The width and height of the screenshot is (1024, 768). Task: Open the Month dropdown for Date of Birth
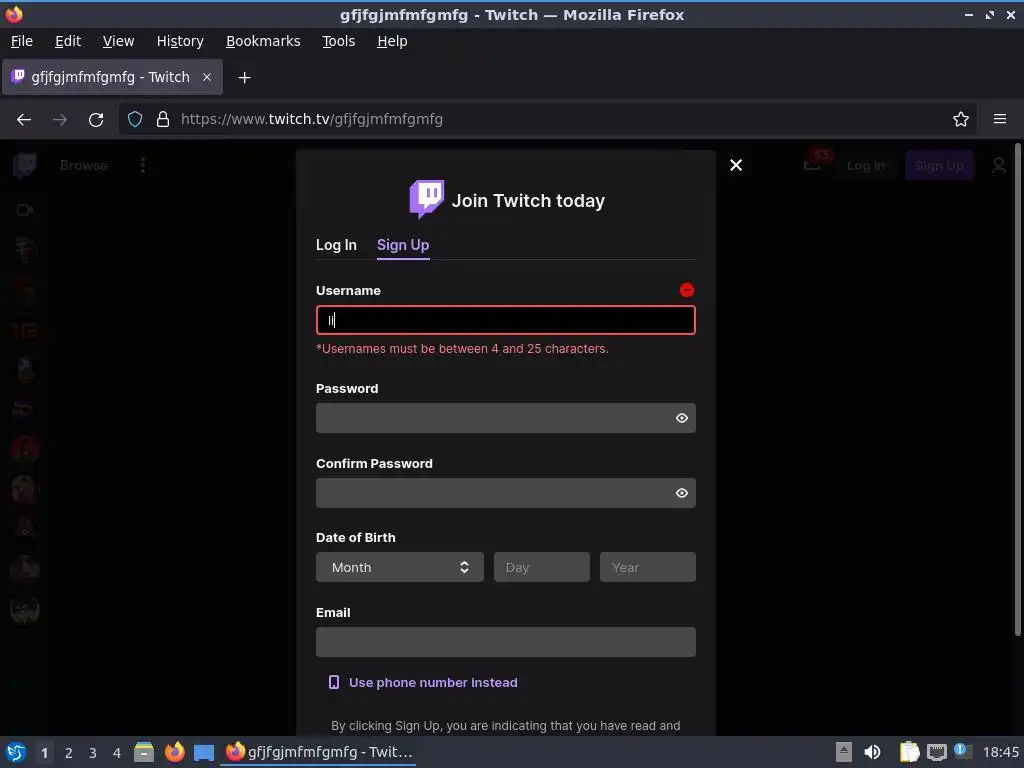[400, 567]
